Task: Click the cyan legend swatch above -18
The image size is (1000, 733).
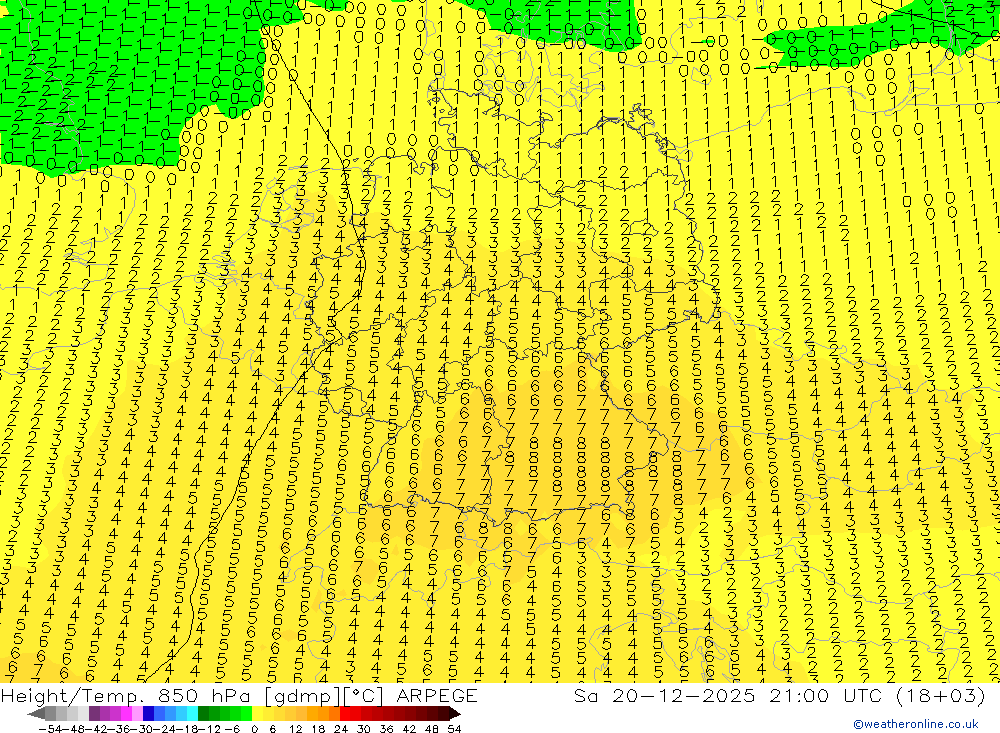Action: click(192, 713)
